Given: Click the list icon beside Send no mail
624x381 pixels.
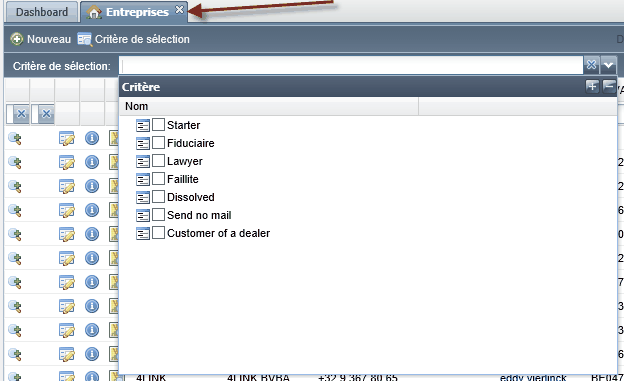Looking at the screenshot, I should click(142, 215).
